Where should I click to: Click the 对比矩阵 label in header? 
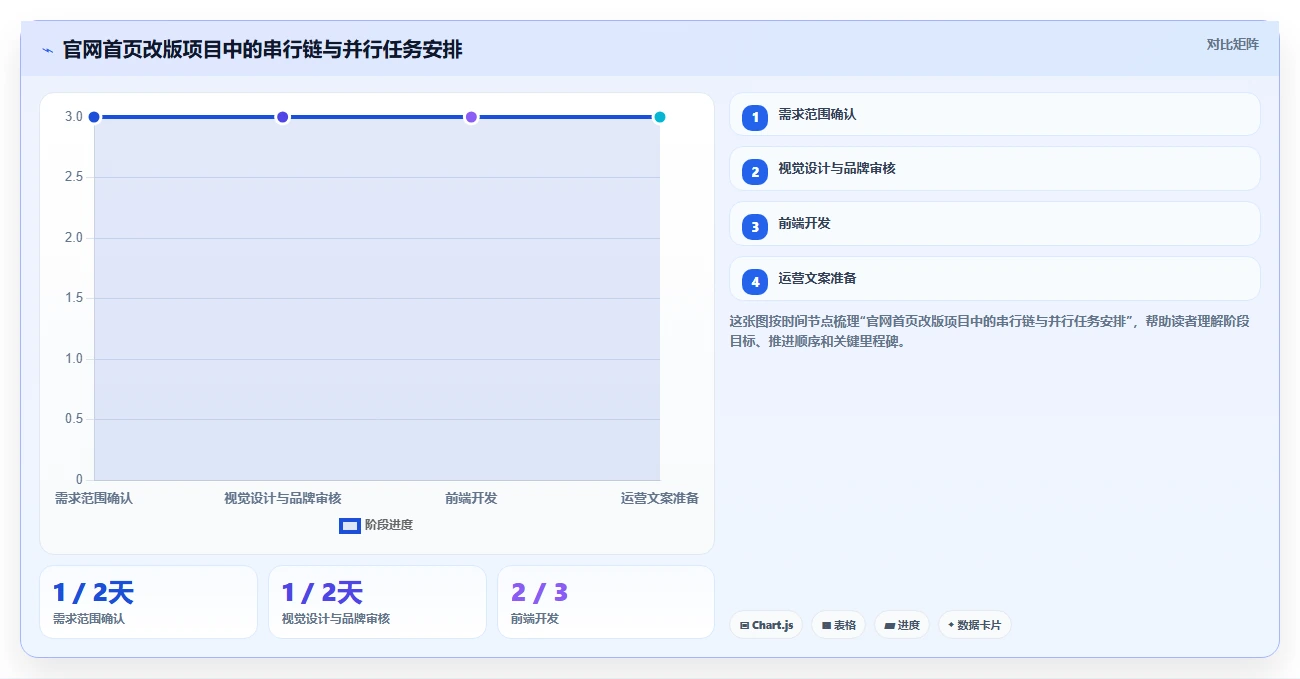[1232, 44]
